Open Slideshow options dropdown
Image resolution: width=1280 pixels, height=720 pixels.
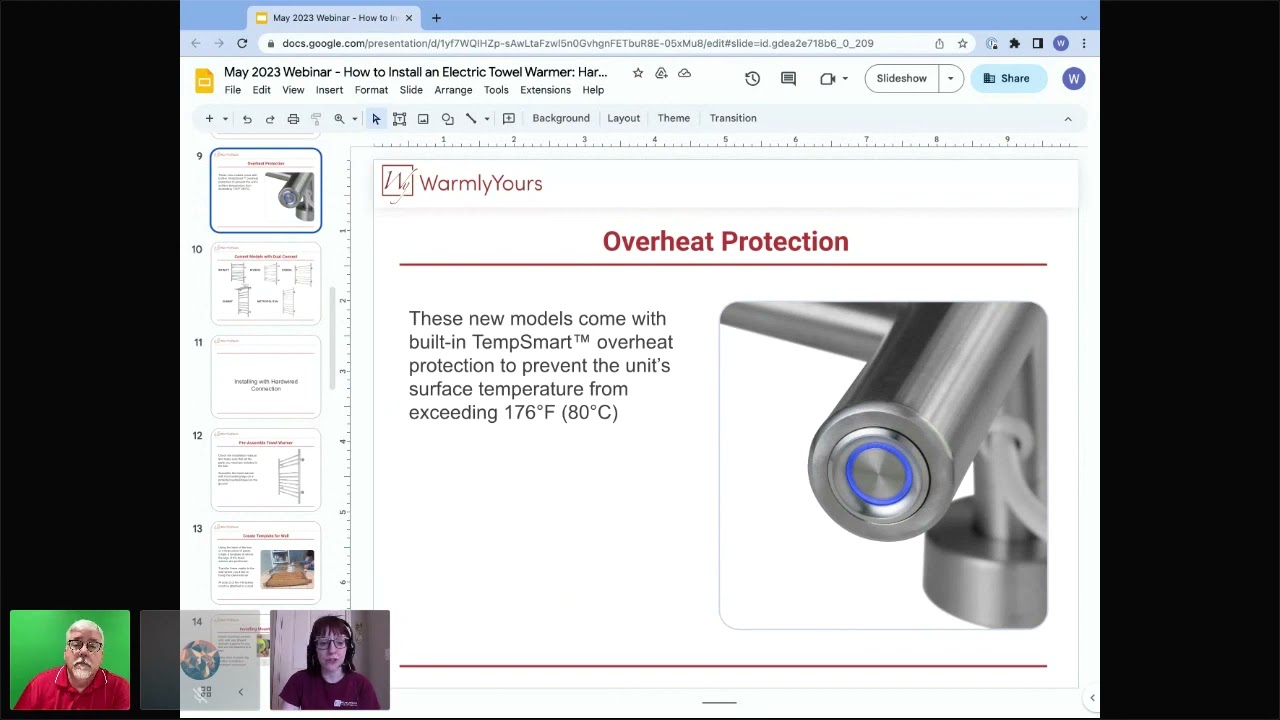click(x=950, y=78)
